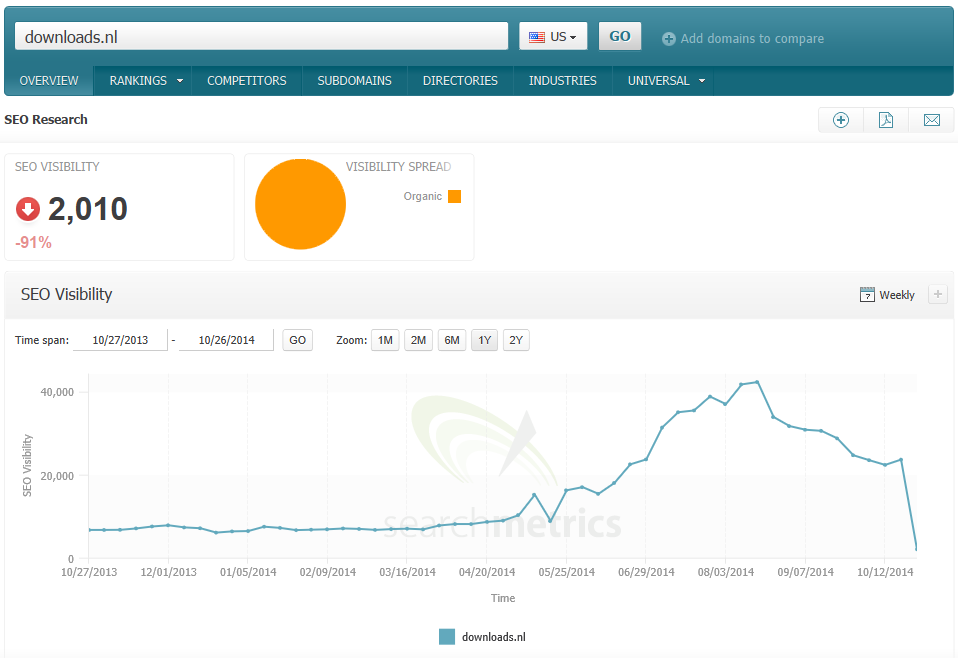Set chart zoom to 2Y

[516, 340]
